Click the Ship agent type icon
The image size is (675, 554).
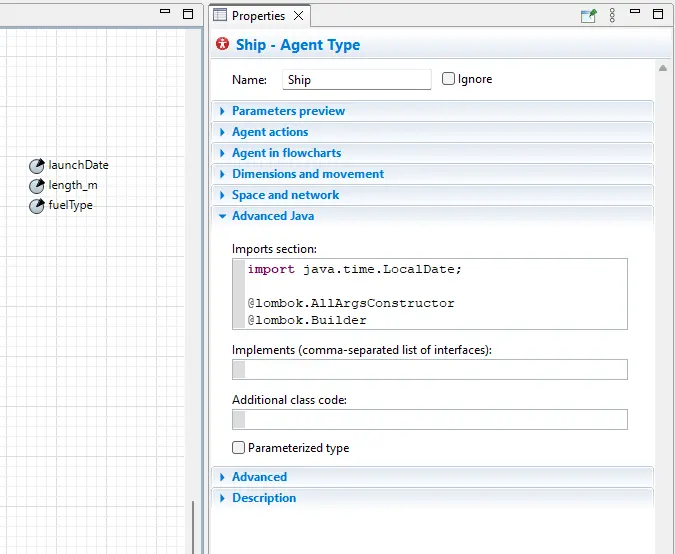(x=222, y=44)
